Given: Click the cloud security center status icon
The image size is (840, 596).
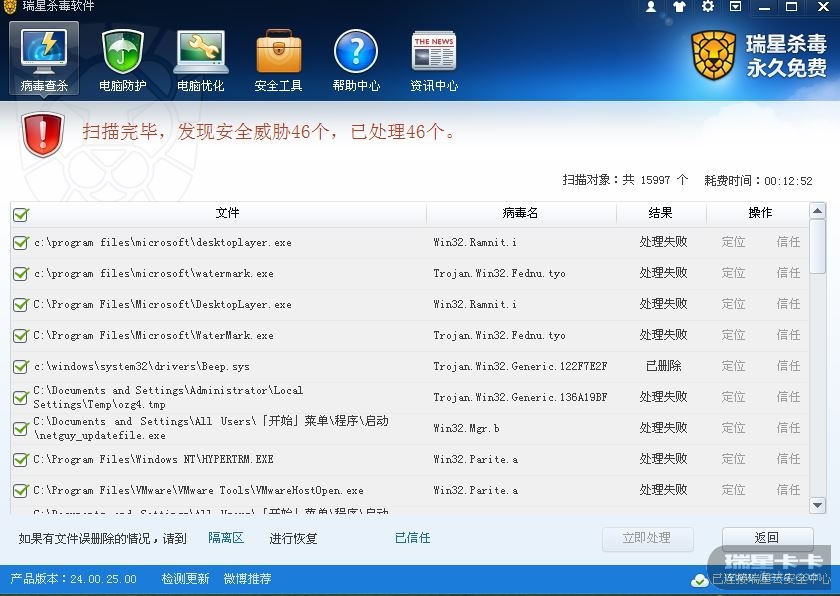Looking at the screenshot, I should tap(699, 580).
